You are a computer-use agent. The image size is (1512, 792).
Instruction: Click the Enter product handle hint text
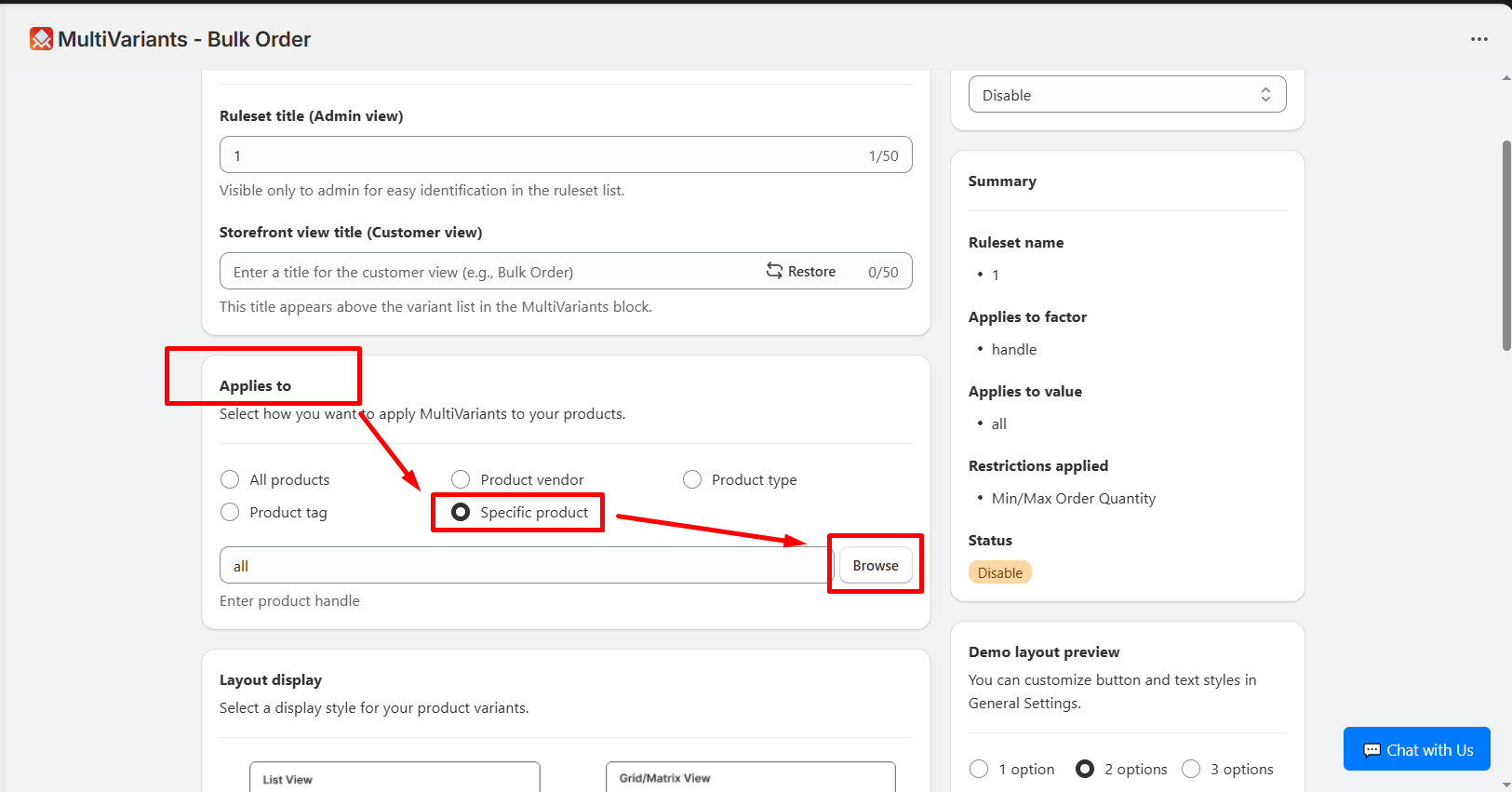[x=289, y=600]
